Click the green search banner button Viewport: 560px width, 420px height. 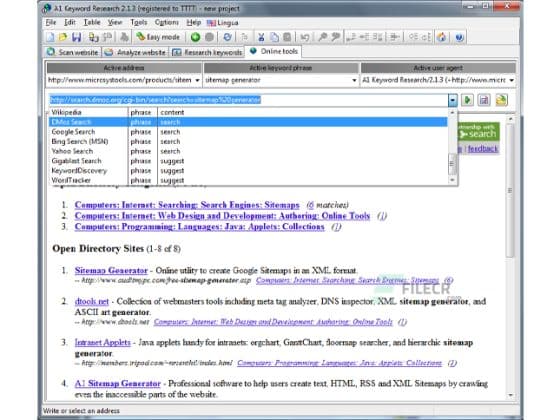479,132
